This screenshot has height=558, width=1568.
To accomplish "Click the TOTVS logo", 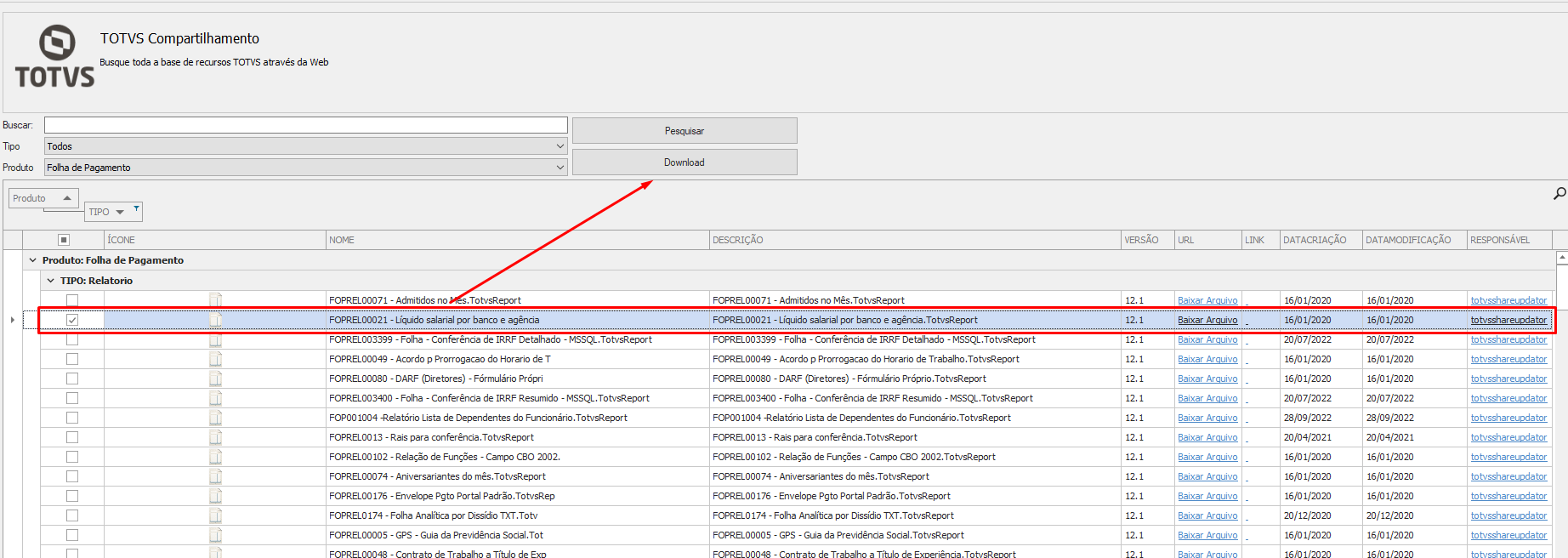I will coord(55,57).
